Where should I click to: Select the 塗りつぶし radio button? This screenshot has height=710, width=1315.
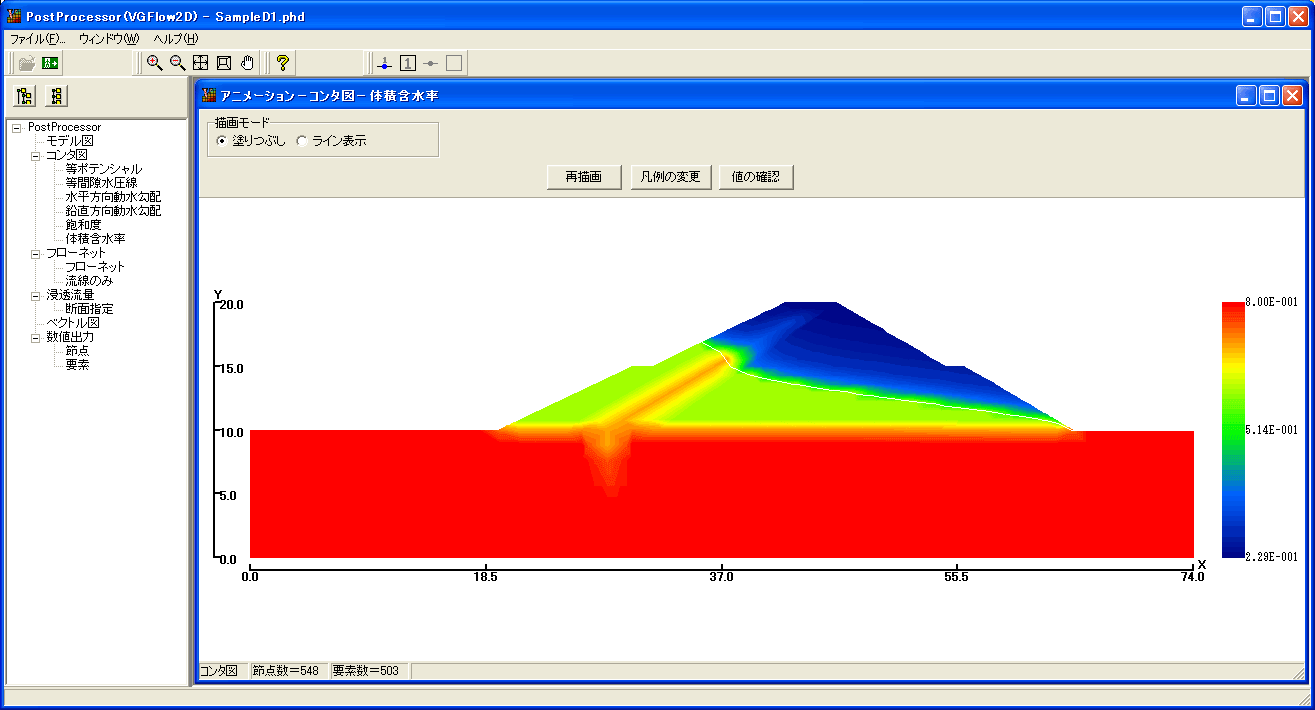pyautogui.click(x=222, y=141)
